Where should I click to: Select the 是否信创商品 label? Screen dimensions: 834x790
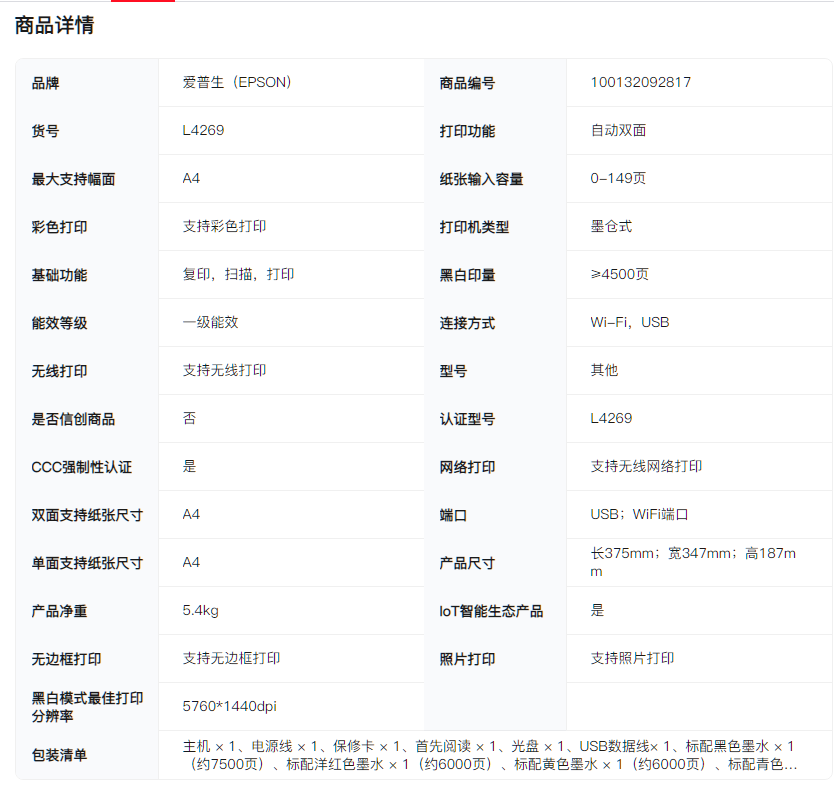(x=73, y=419)
